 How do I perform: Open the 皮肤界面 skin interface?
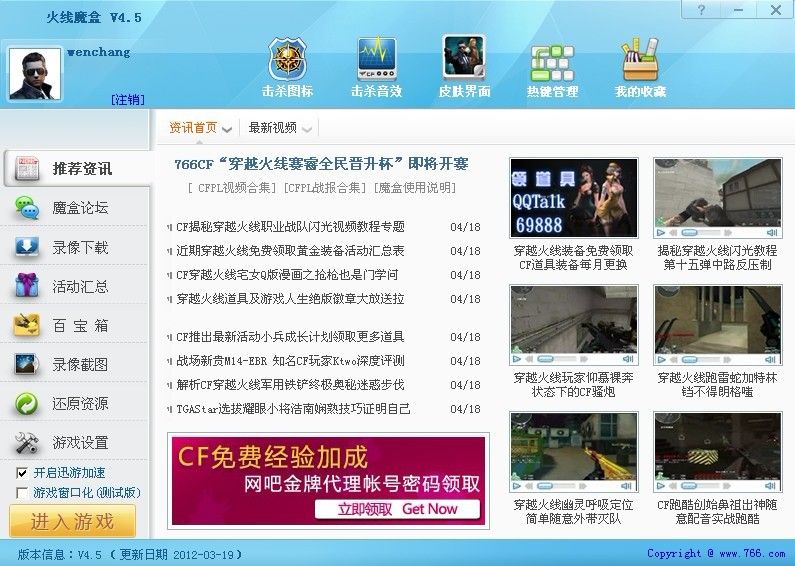pyautogui.click(x=464, y=67)
